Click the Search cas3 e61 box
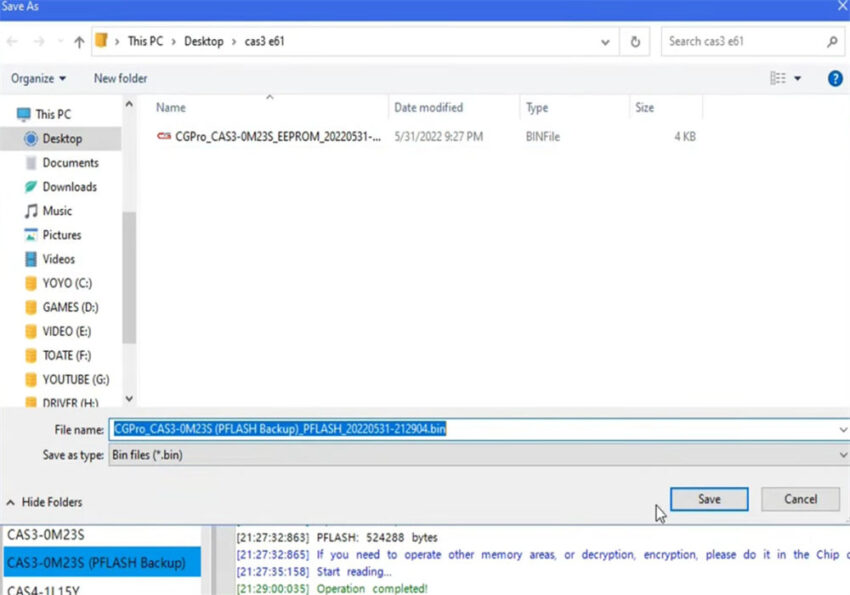Image resolution: width=850 pixels, height=595 pixels. pos(745,42)
